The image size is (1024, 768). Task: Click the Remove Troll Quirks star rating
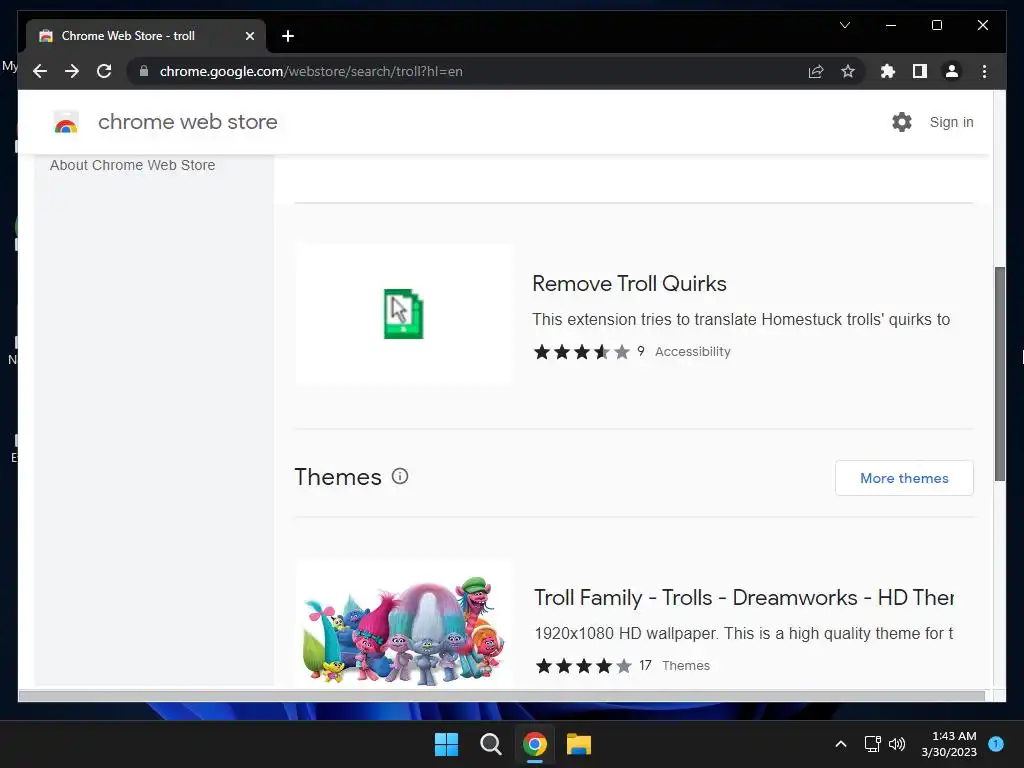point(582,352)
